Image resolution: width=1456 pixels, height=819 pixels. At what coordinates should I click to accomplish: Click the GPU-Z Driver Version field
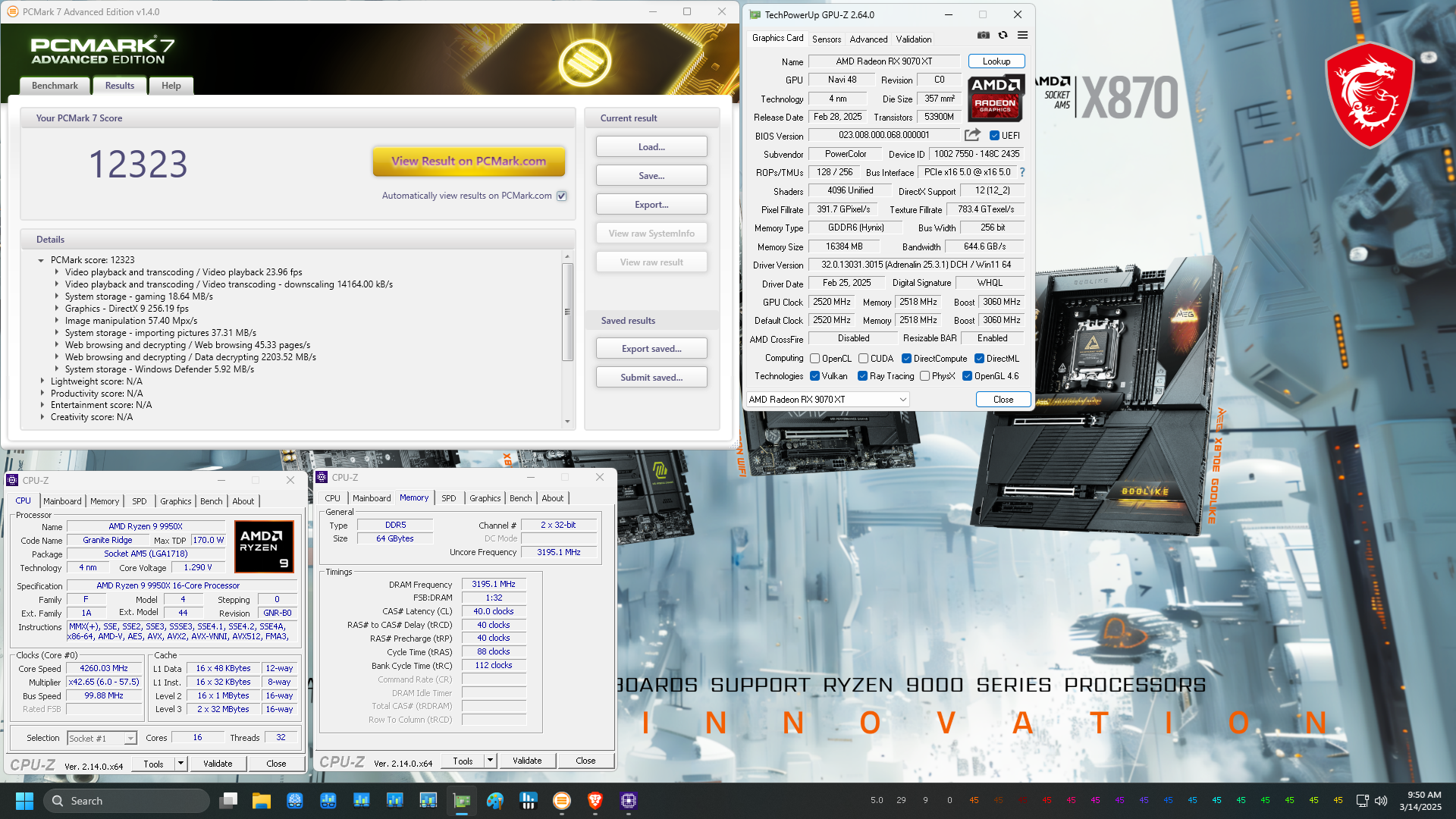(x=916, y=265)
